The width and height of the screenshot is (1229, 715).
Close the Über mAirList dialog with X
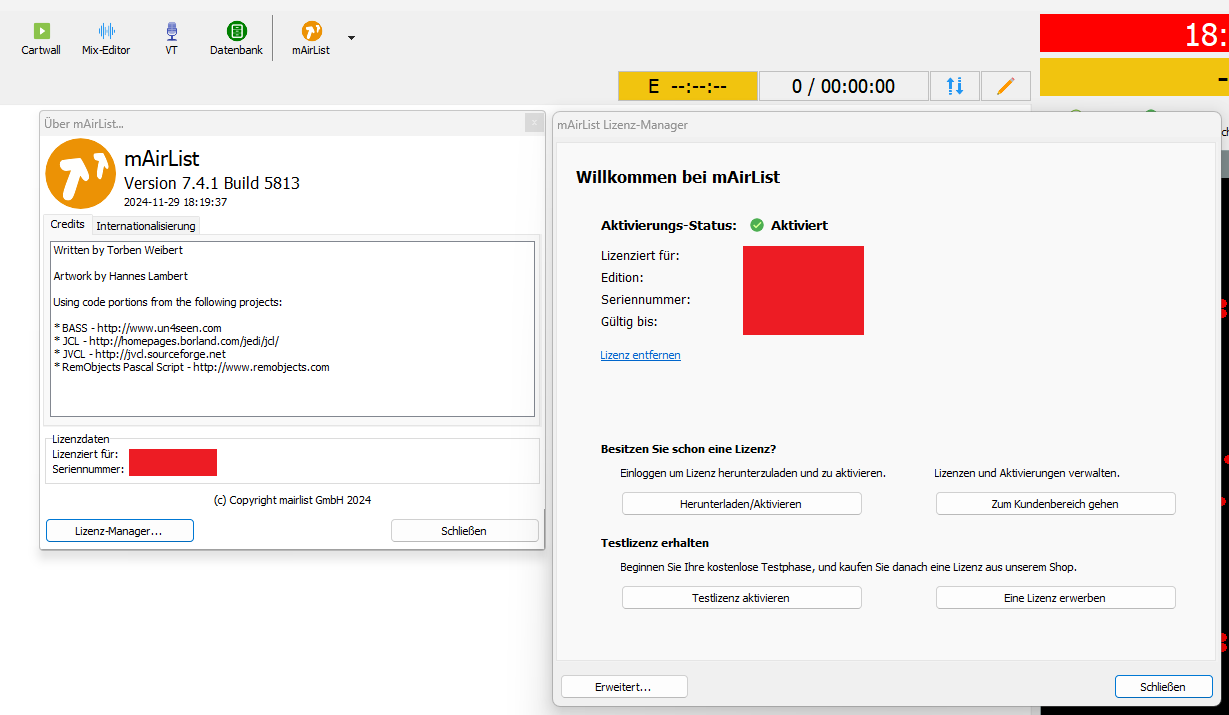click(x=533, y=123)
